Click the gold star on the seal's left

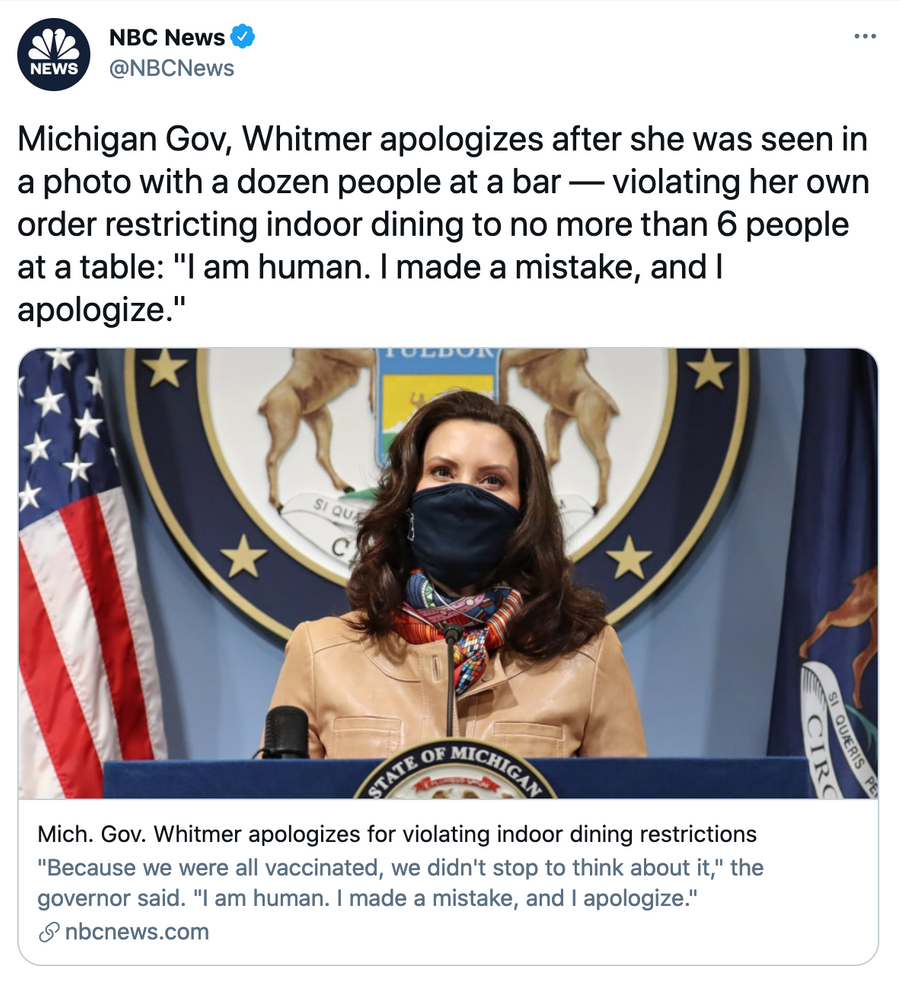(243, 555)
